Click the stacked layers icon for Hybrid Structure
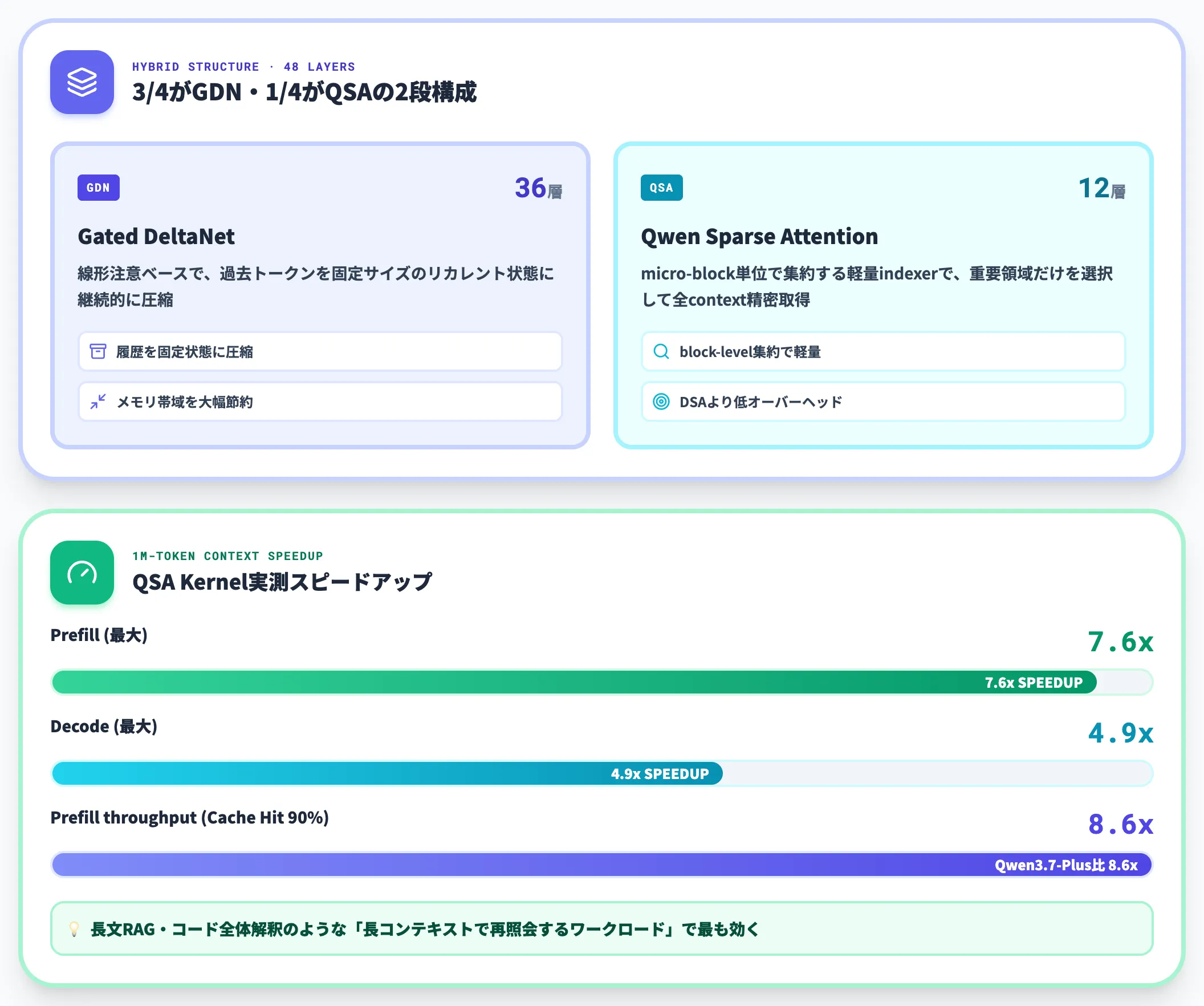 point(82,82)
